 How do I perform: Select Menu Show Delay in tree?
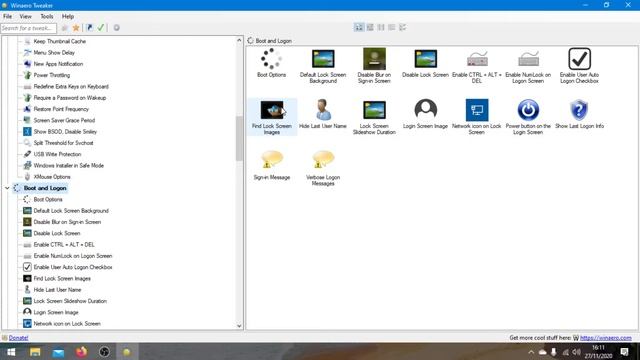[x=54, y=53]
